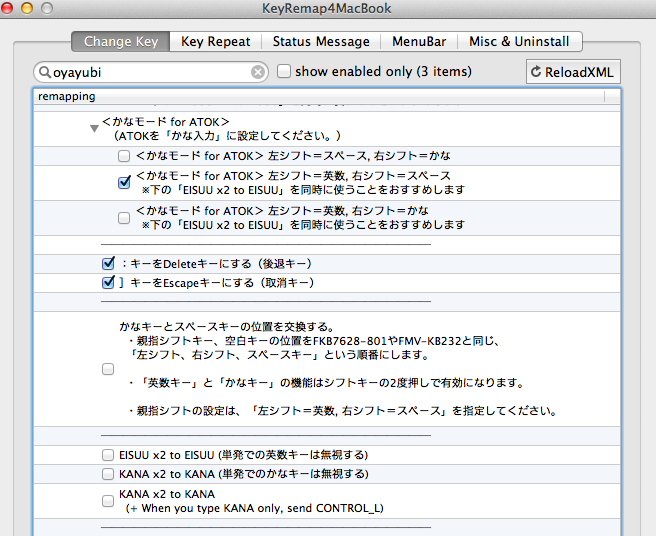
Task: Open the Status Message tab
Action: click(x=321, y=41)
